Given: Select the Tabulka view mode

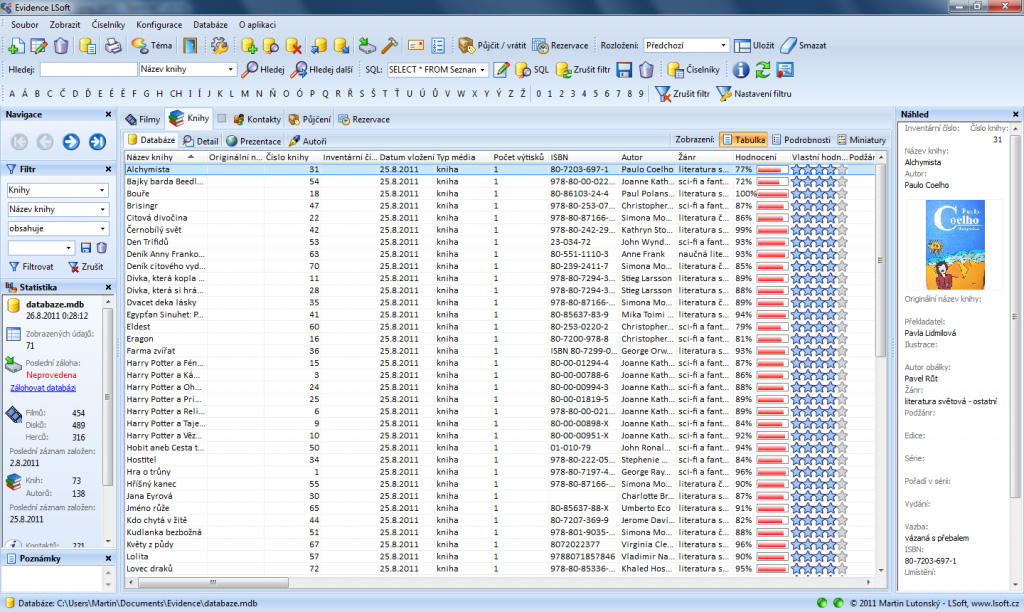Looking at the screenshot, I should 743,140.
